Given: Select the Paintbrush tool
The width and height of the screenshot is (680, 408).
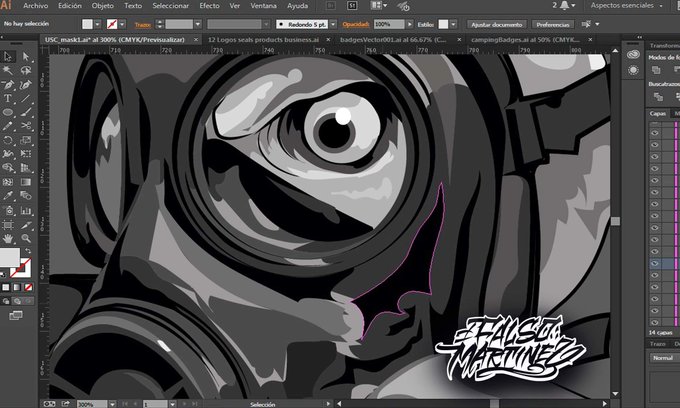Looking at the screenshot, I should 26,112.
